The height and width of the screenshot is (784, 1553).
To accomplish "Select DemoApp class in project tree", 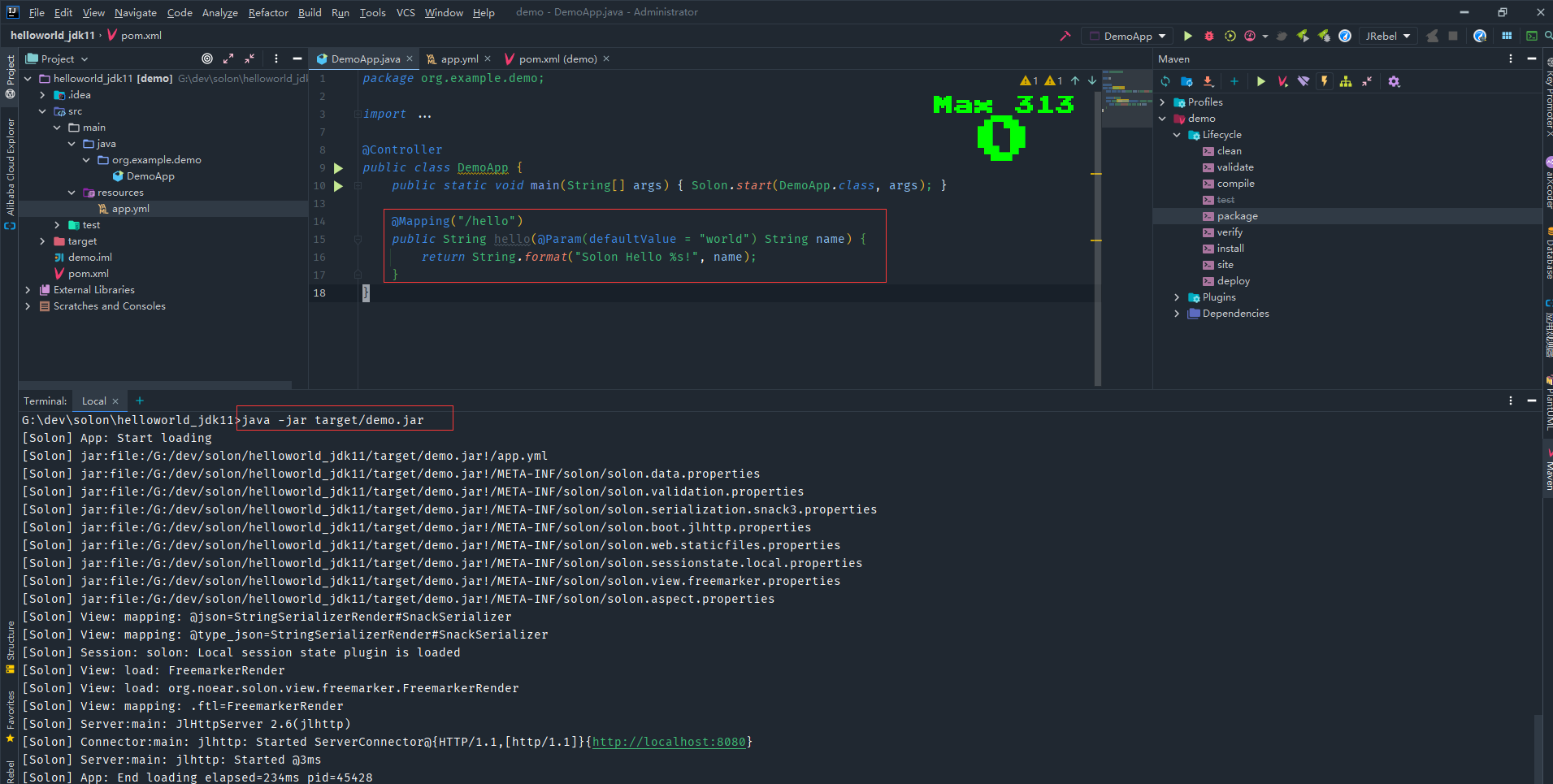I will click(150, 176).
